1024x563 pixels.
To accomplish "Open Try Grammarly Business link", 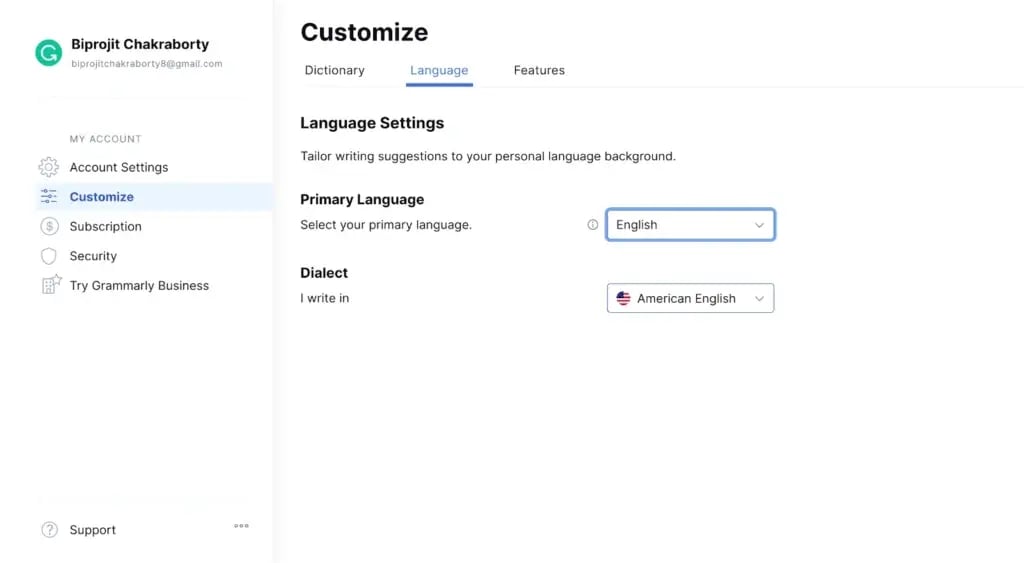I will tap(139, 285).
